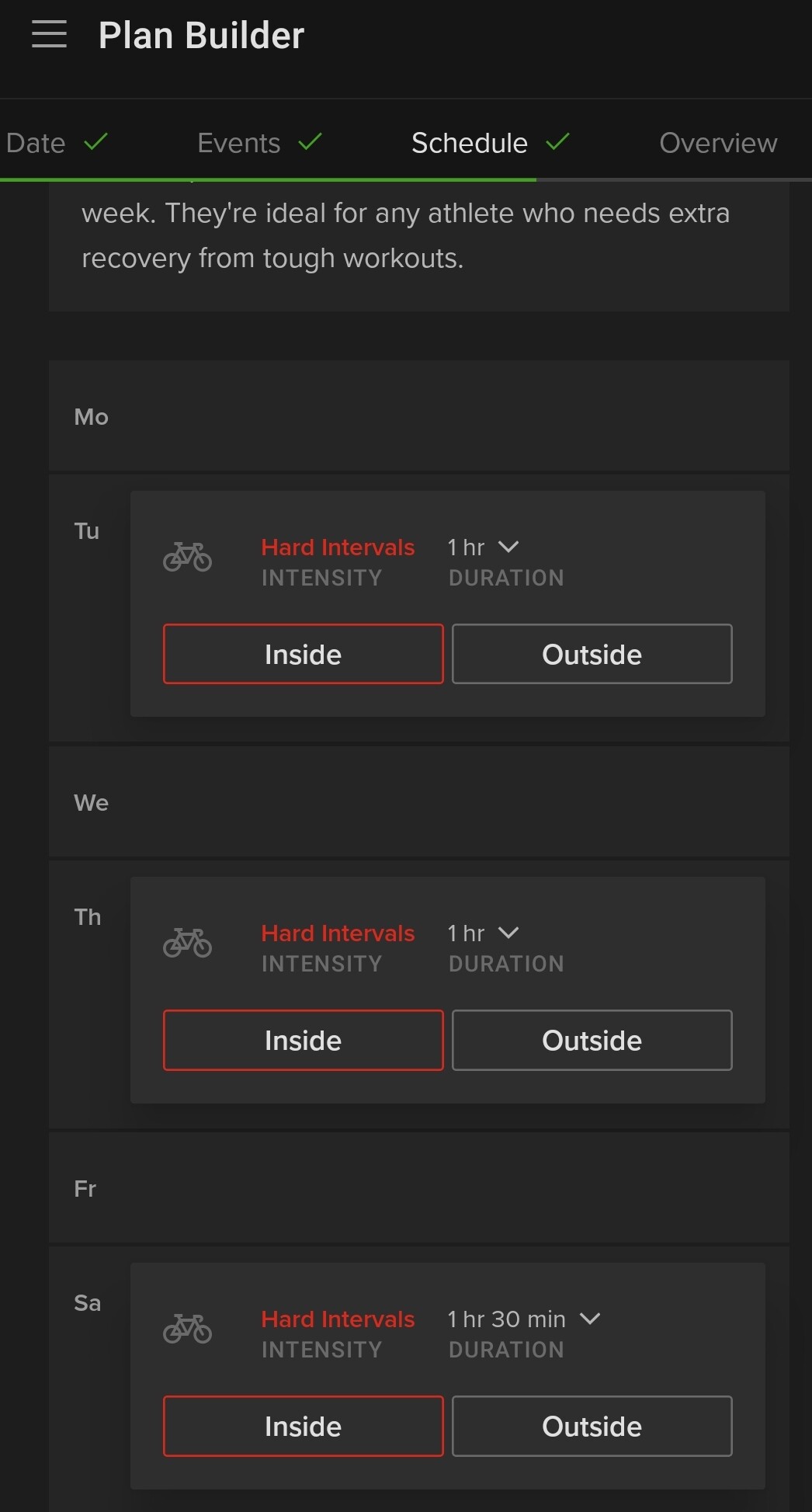
Task: Click the bike icon on Tuesday's workout
Action: 187,557
